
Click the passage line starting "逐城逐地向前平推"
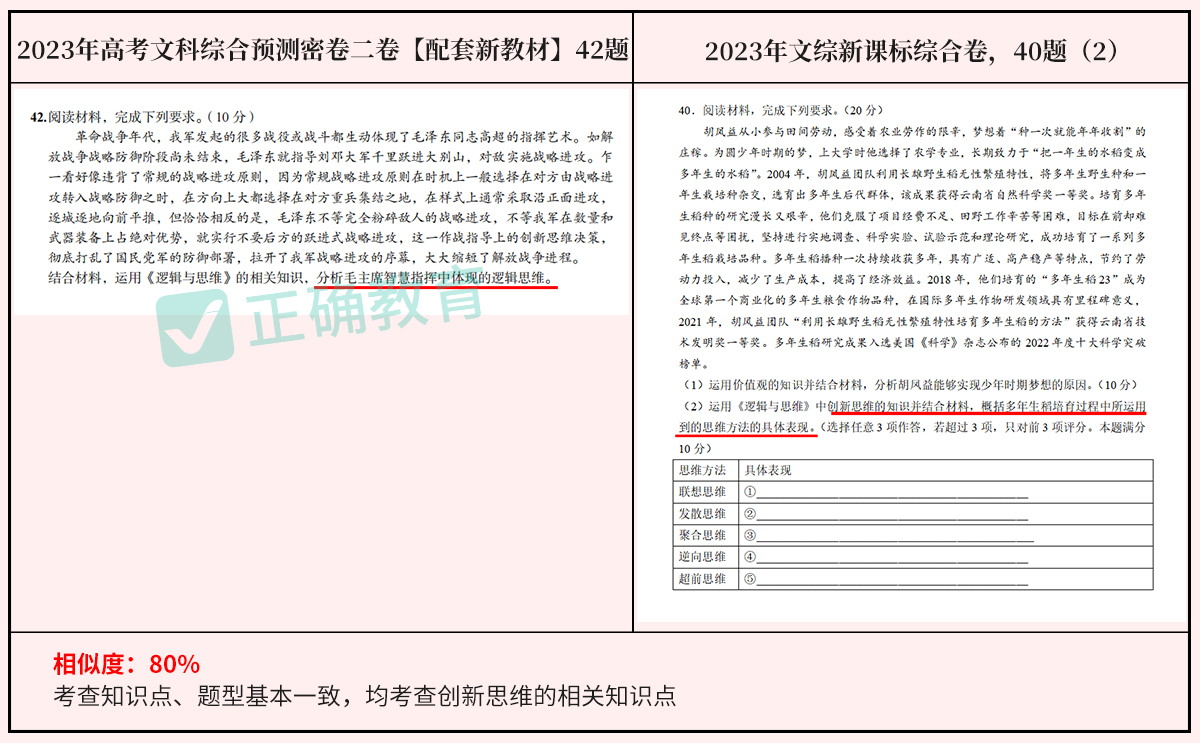330,217
